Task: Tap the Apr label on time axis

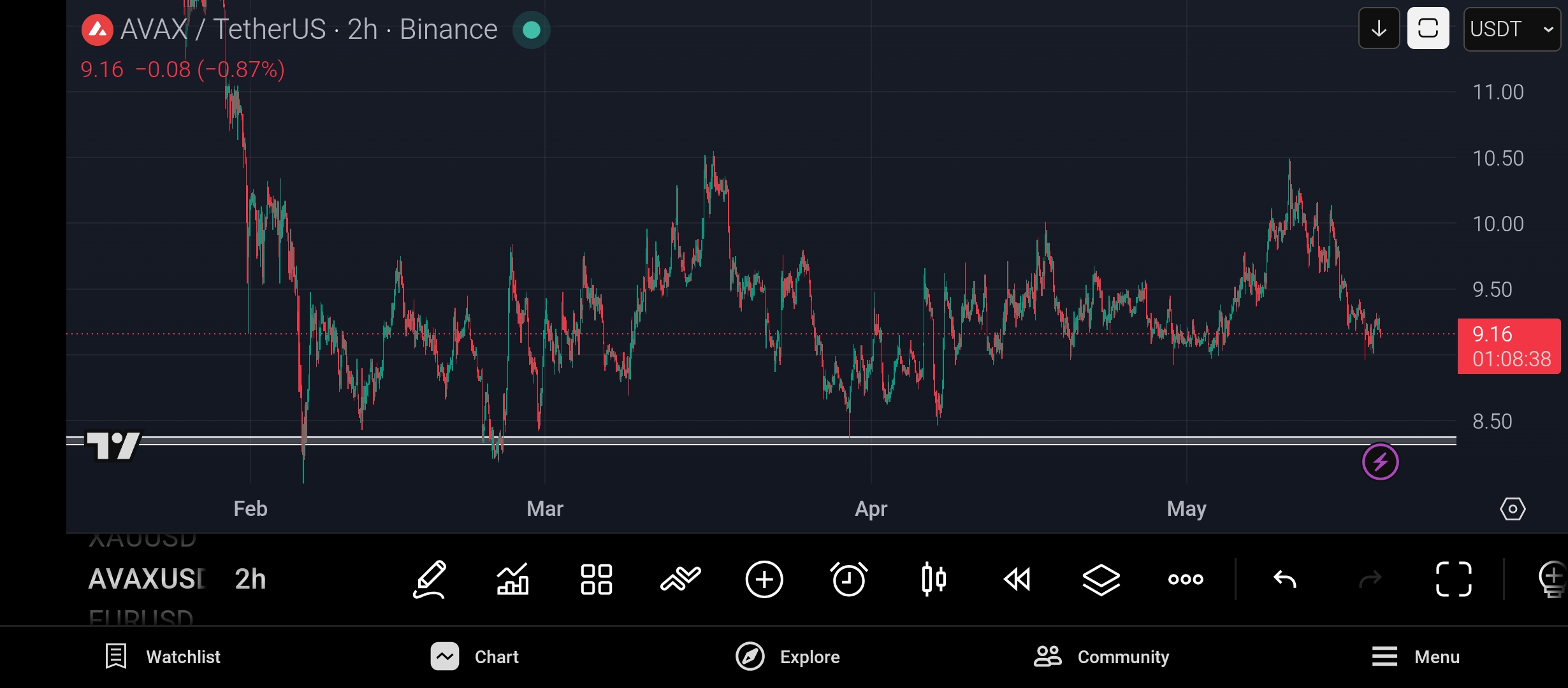Action: 871,509
